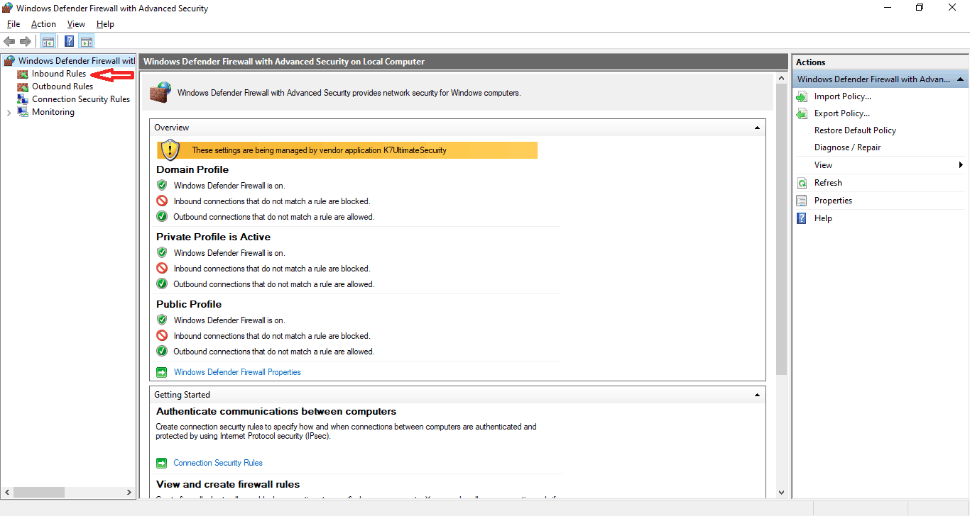
Task: Click the center pane scroll-up arrow
Action: pos(781,79)
